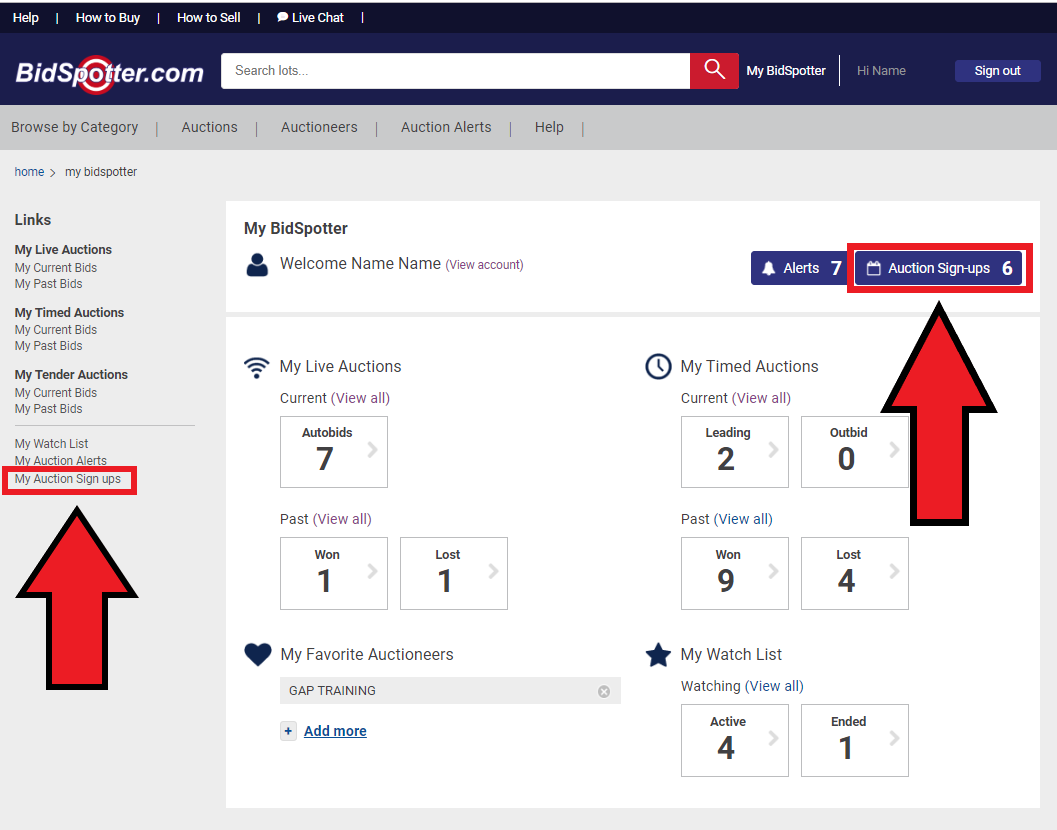View all current timed auctions
Screen dimensions: 1057x830
[x=762, y=398]
